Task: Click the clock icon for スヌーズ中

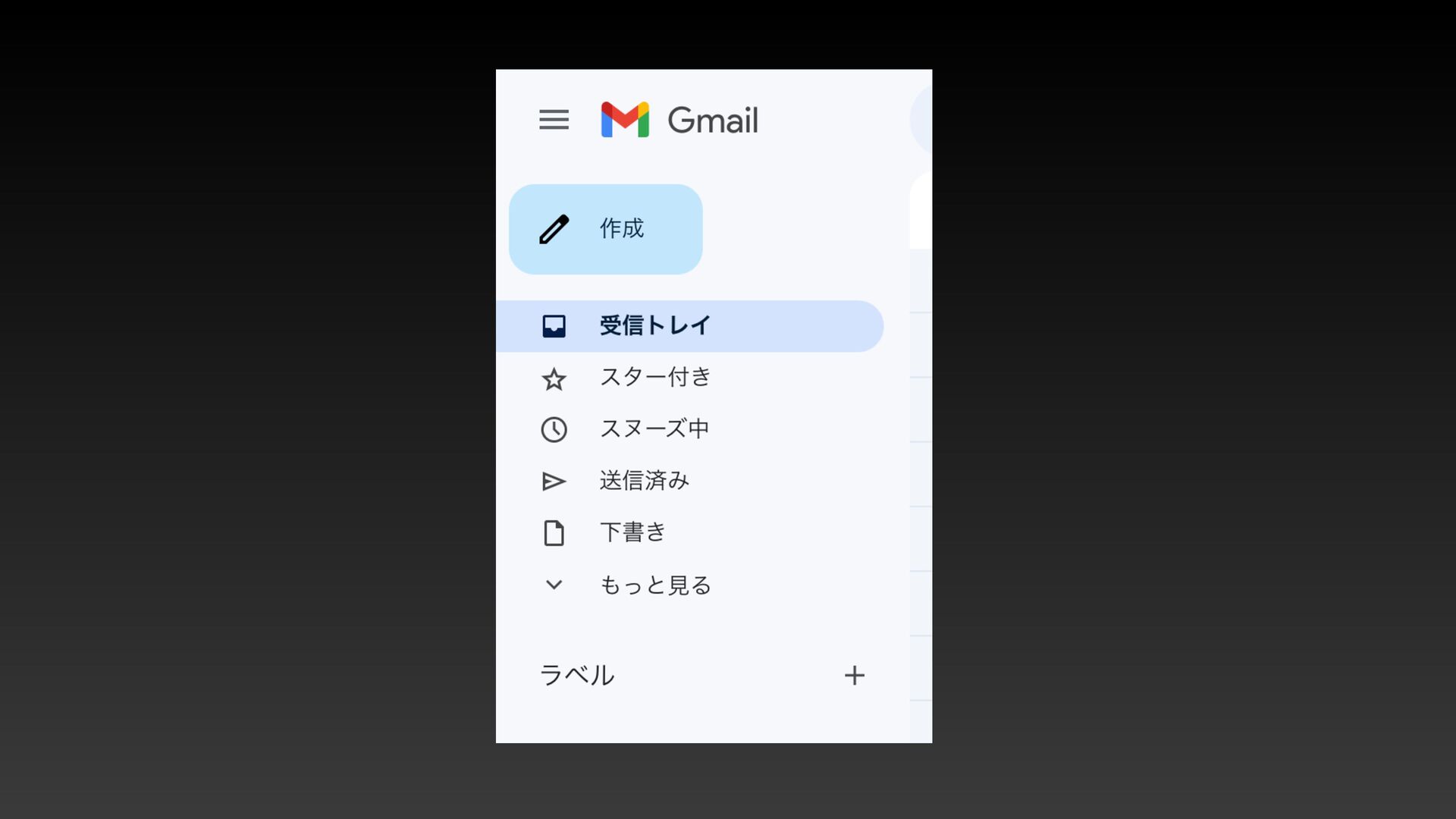Action: pyautogui.click(x=554, y=429)
